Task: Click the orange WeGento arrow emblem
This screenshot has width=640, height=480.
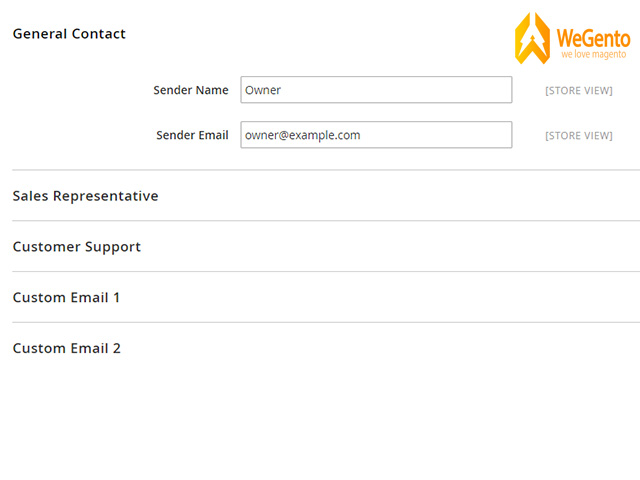Action: (x=532, y=38)
